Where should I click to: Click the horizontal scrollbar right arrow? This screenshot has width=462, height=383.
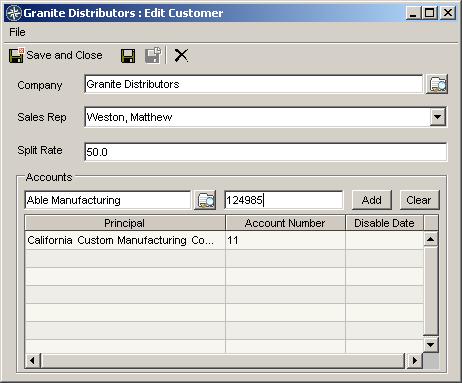point(414,360)
